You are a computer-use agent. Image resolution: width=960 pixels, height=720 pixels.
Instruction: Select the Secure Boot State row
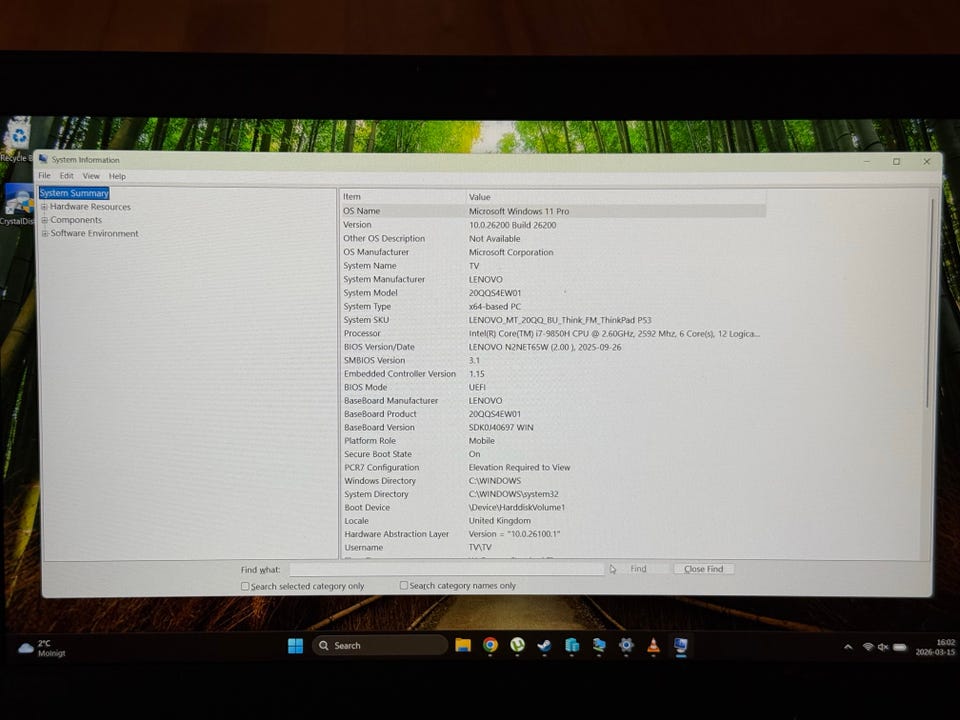[553, 454]
